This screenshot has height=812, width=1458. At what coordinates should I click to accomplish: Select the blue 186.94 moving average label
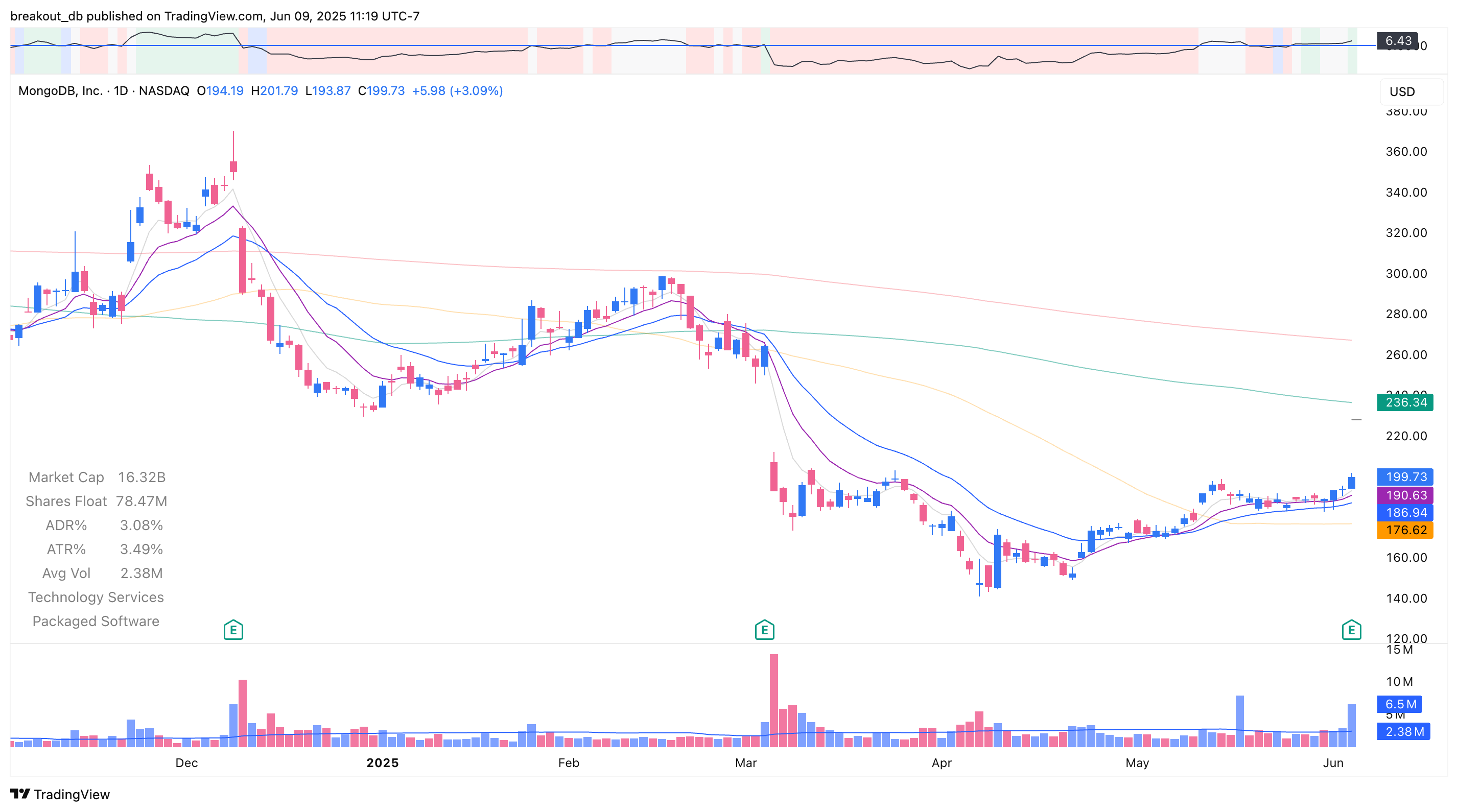point(1405,513)
